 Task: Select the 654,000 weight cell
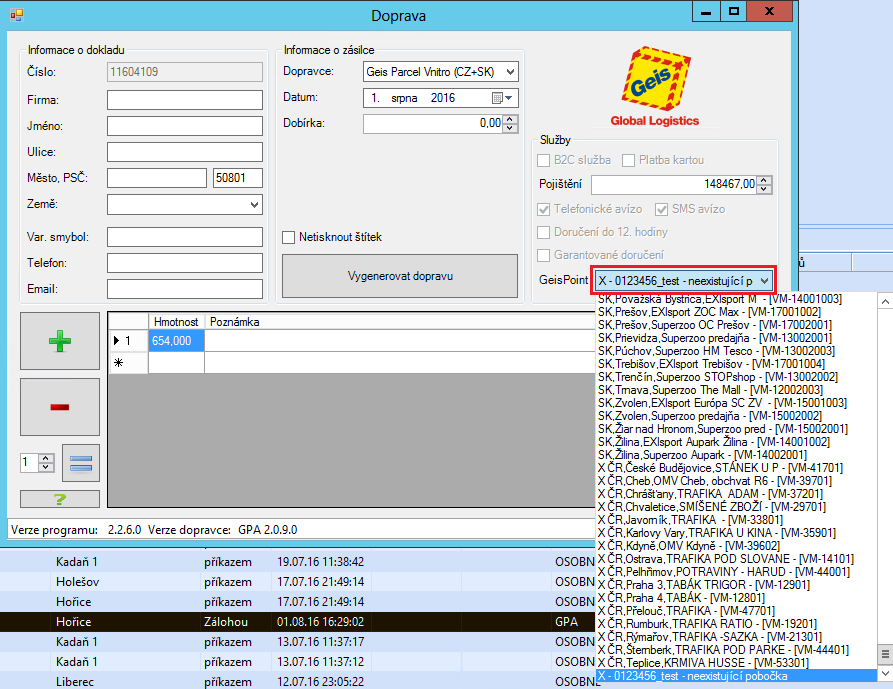[x=176, y=341]
